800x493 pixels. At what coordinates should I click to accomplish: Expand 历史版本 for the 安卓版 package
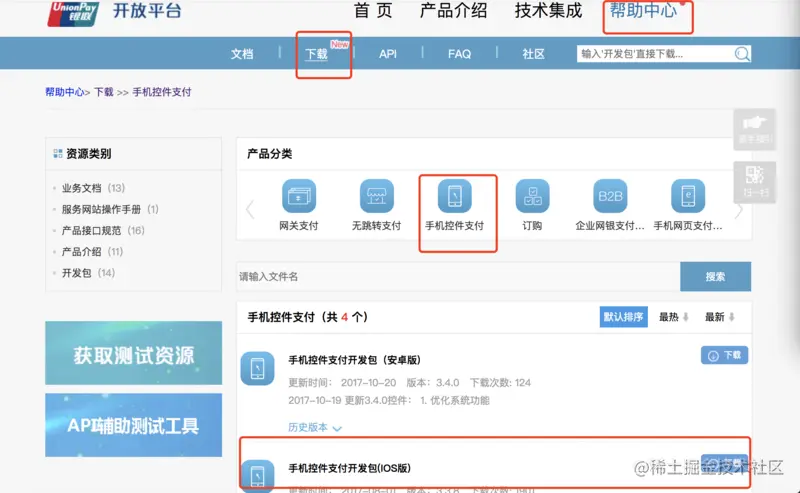point(314,428)
